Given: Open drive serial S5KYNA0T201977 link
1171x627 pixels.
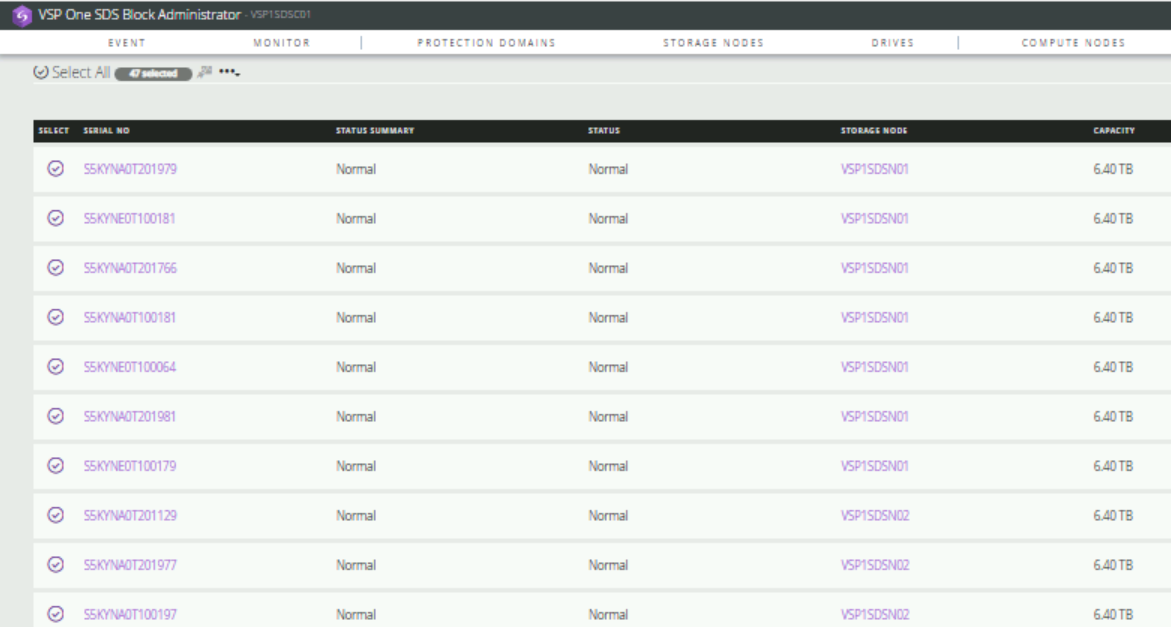Looking at the screenshot, I should pyautogui.click(x=130, y=565).
